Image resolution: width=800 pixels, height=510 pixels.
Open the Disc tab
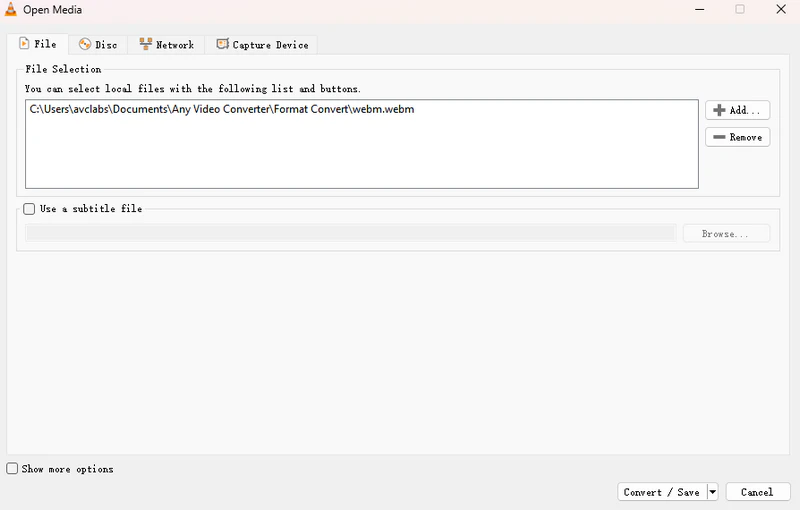coord(98,45)
